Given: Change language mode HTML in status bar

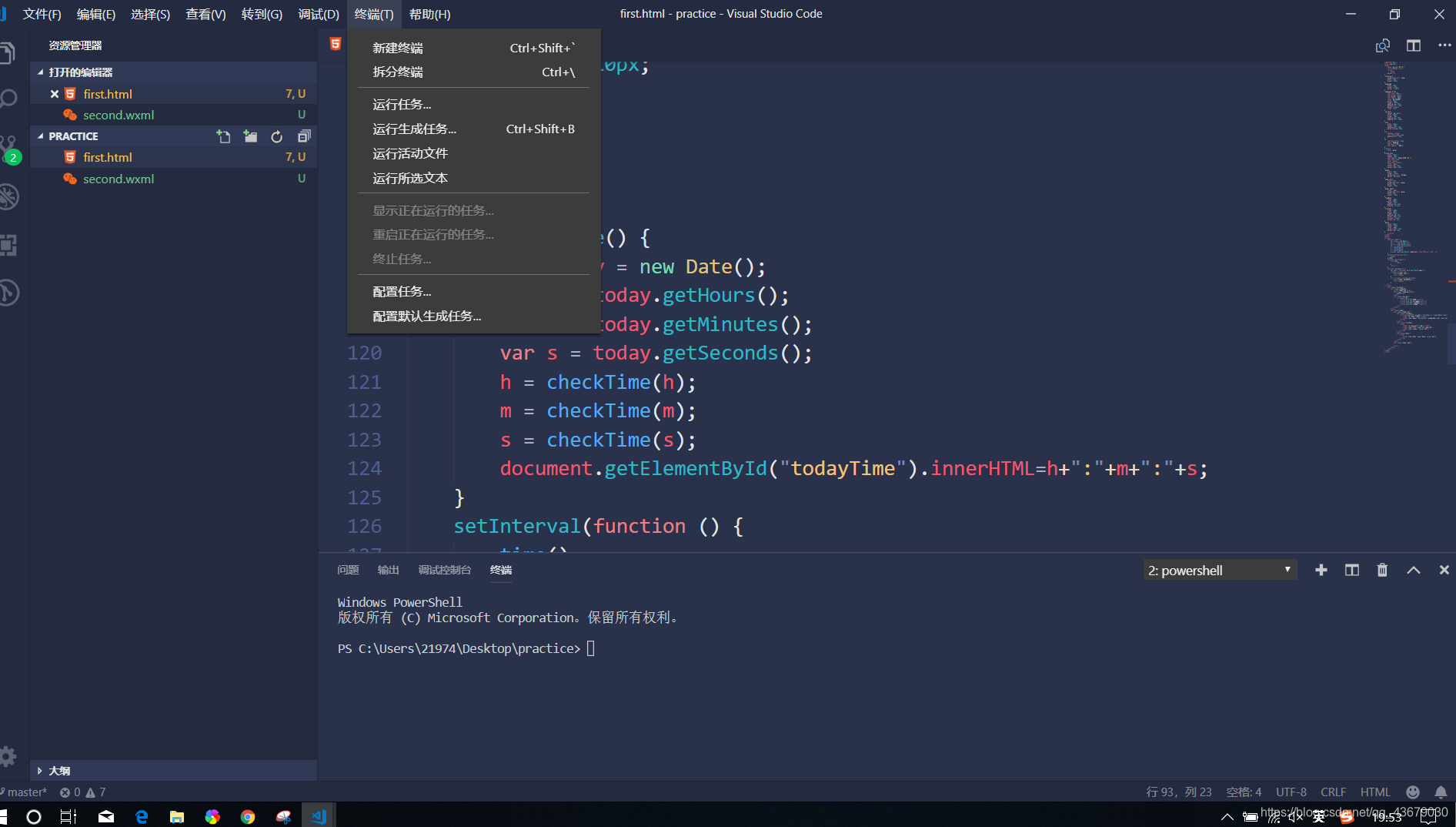Looking at the screenshot, I should [1374, 792].
